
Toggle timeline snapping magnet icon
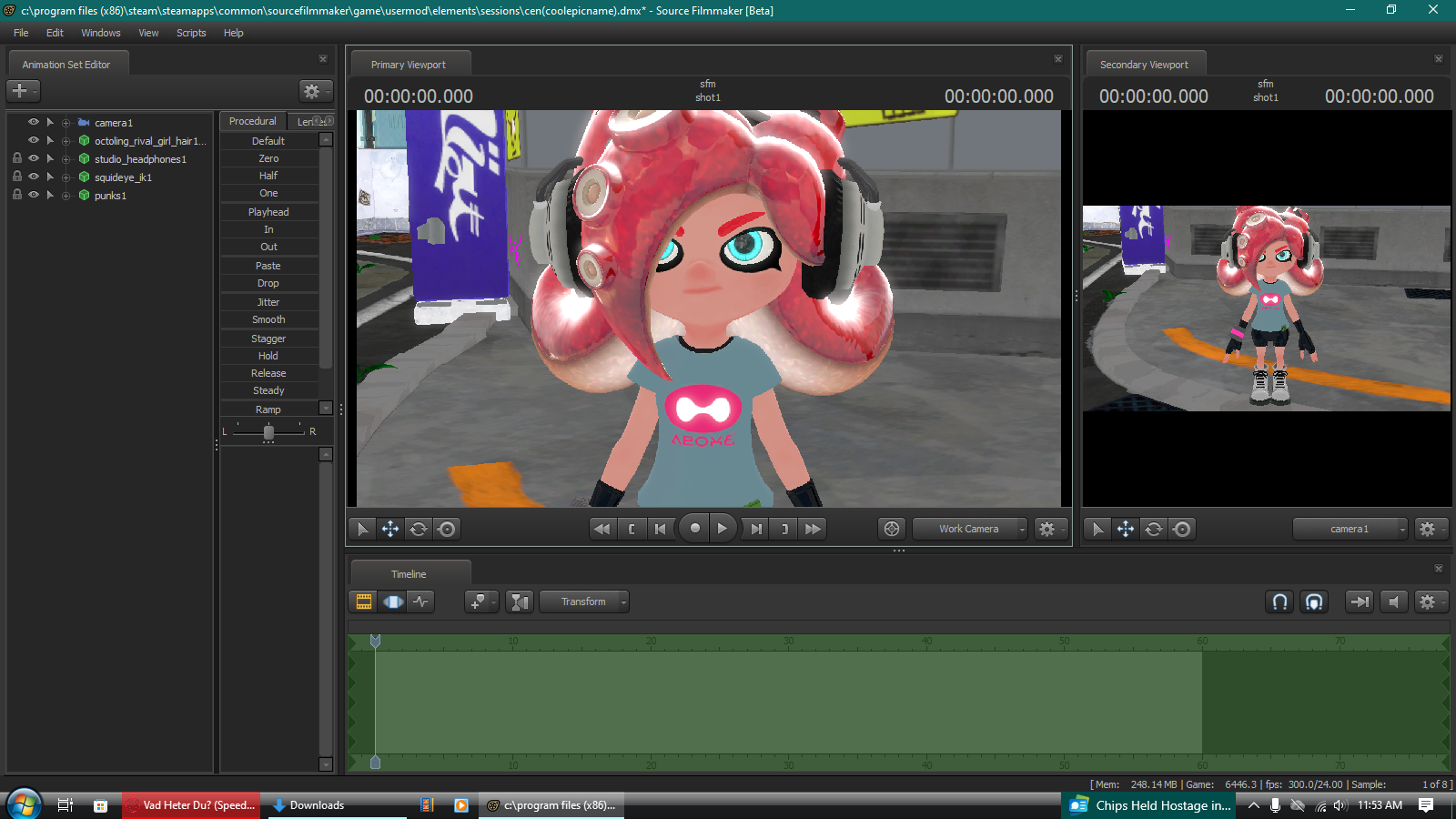click(1279, 602)
